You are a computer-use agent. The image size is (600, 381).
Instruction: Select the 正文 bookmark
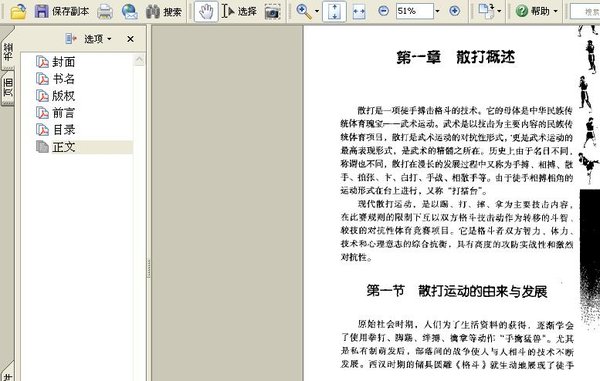click(64, 147)
